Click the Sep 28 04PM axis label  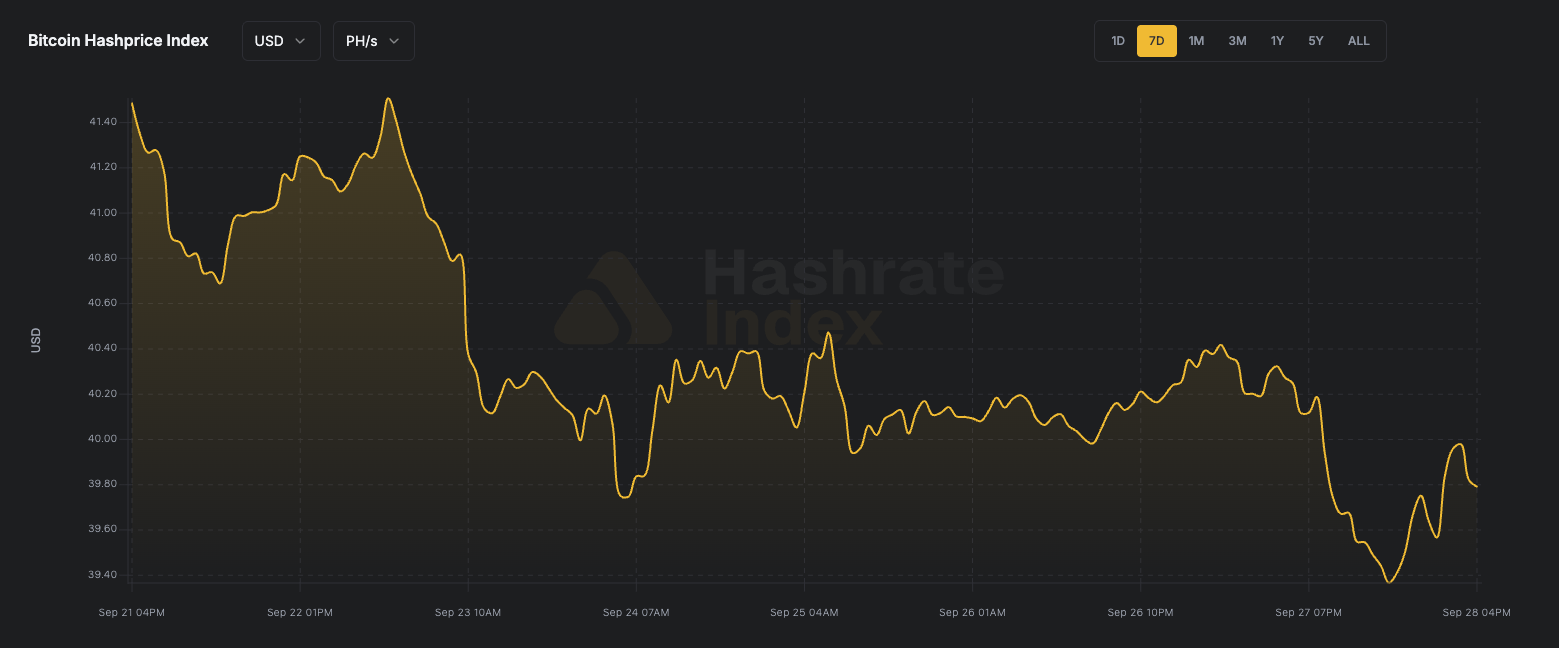click(x=1477, y=612)
